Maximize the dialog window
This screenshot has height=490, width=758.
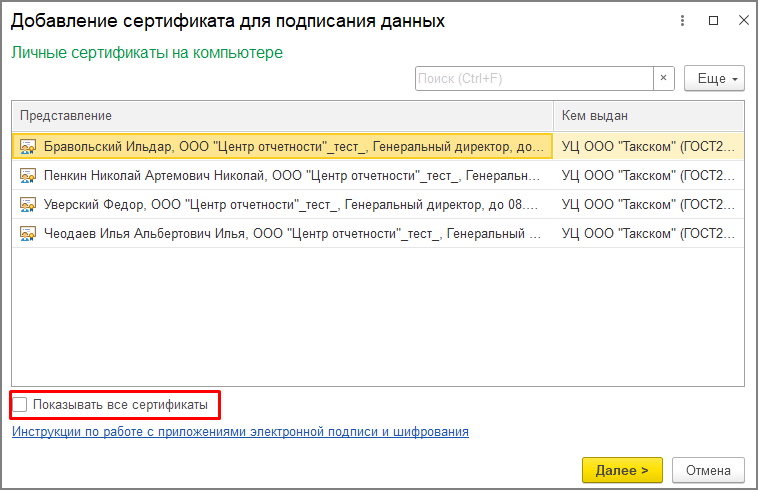713,20
